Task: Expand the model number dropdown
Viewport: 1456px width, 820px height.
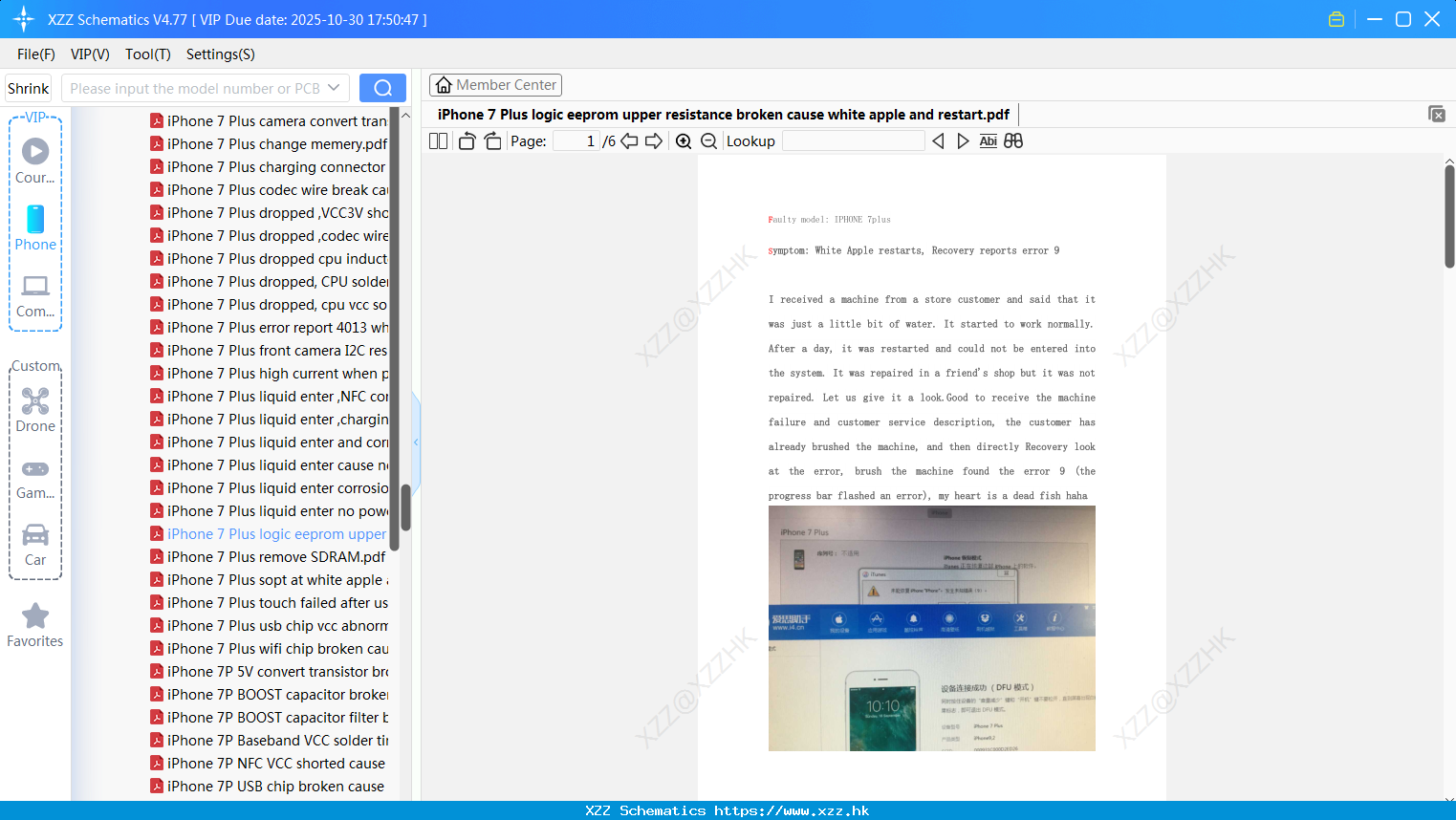Action: click(334, 88)
